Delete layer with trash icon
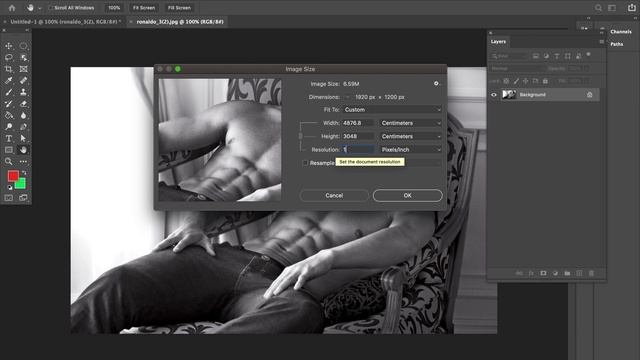The height and width of the screenshot is (360, 640). tap(591, 273)
